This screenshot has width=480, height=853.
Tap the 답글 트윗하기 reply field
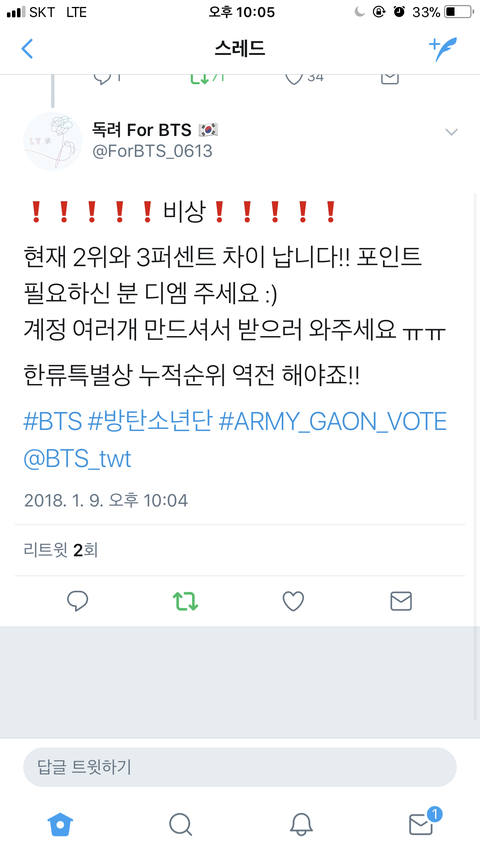[239, 767]
